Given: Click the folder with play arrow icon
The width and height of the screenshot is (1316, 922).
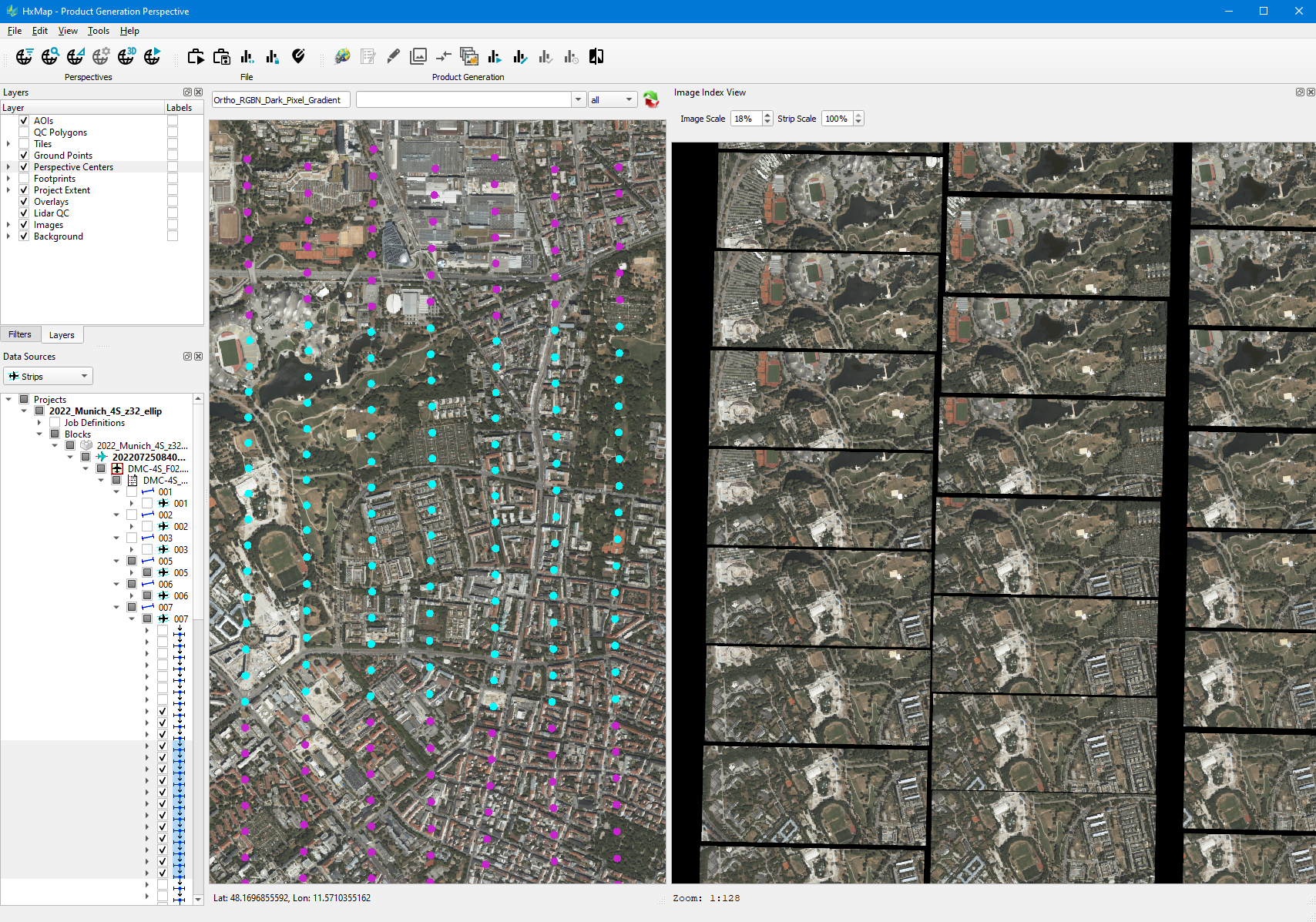Looking at the screenshot, I should click(x=196, y=56).
